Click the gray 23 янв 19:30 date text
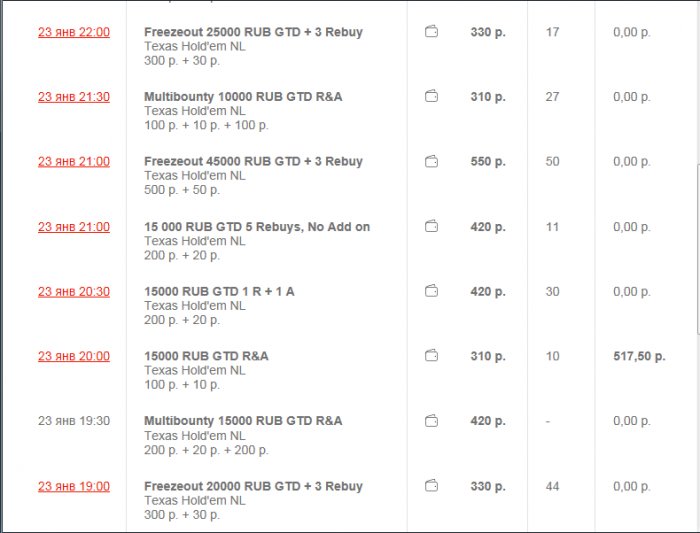The height and width of the screenshot is (533, 700). click(x=74, y=421)
